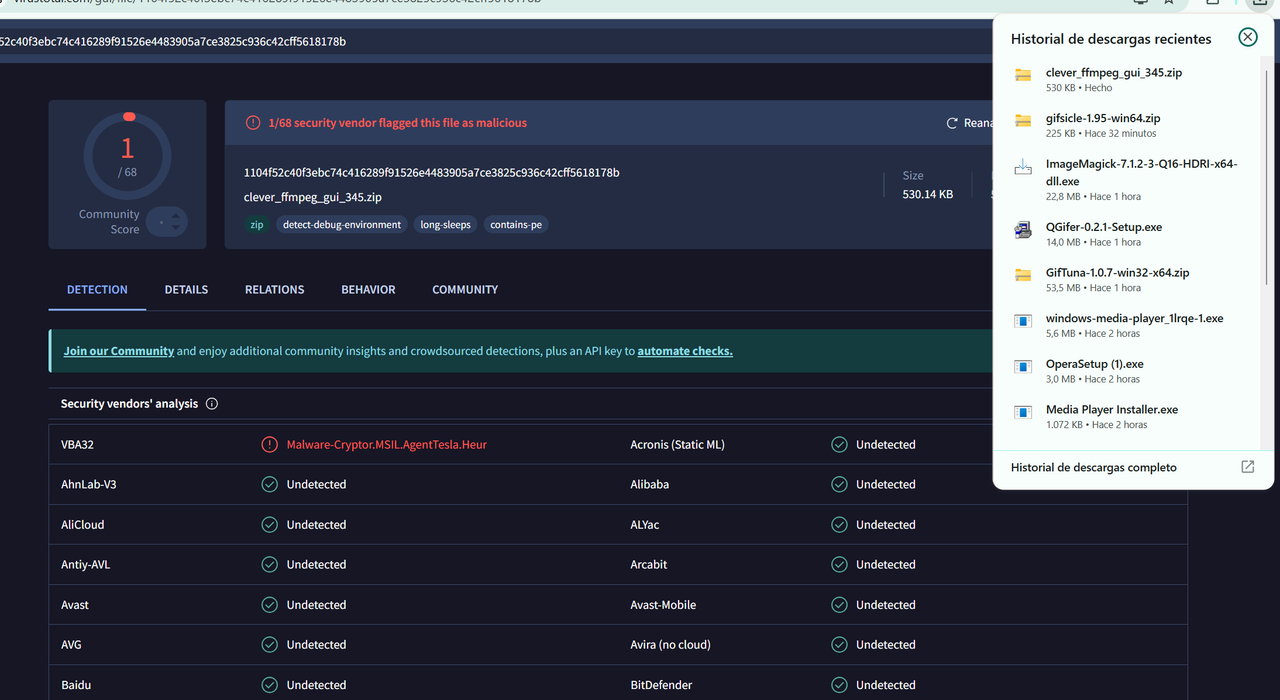This screenshot has width=1280, height=700.
Task: Click the gifsicle-1.95-win64.zip folder icon
Action: (1023, 121)
